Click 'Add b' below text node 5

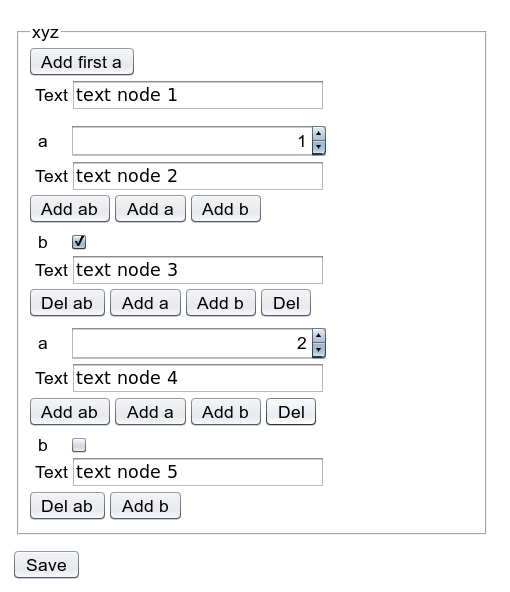tap(145, 506)
